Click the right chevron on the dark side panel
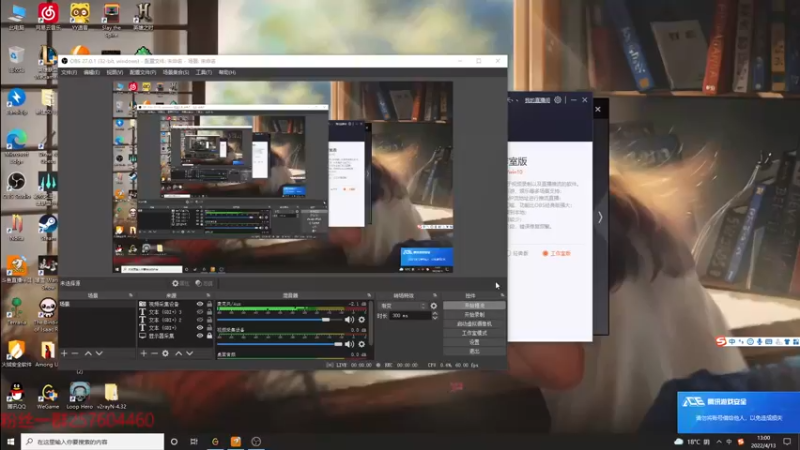800x450 pixels. tap(601, 217)
